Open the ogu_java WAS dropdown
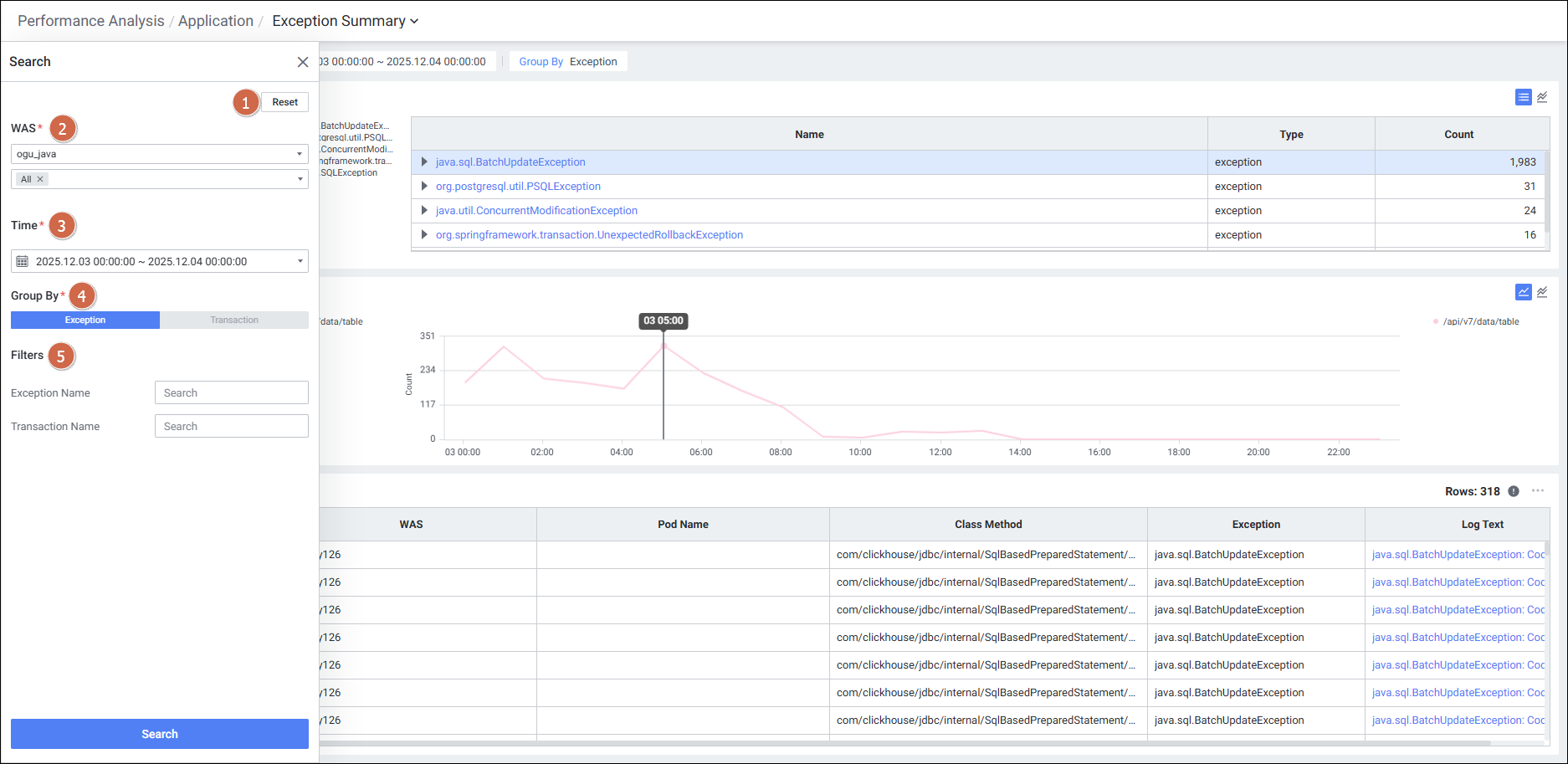Image resolution: width=1568 pixels, height=764 pixels. pyautogui.click(x=159, y=154)
